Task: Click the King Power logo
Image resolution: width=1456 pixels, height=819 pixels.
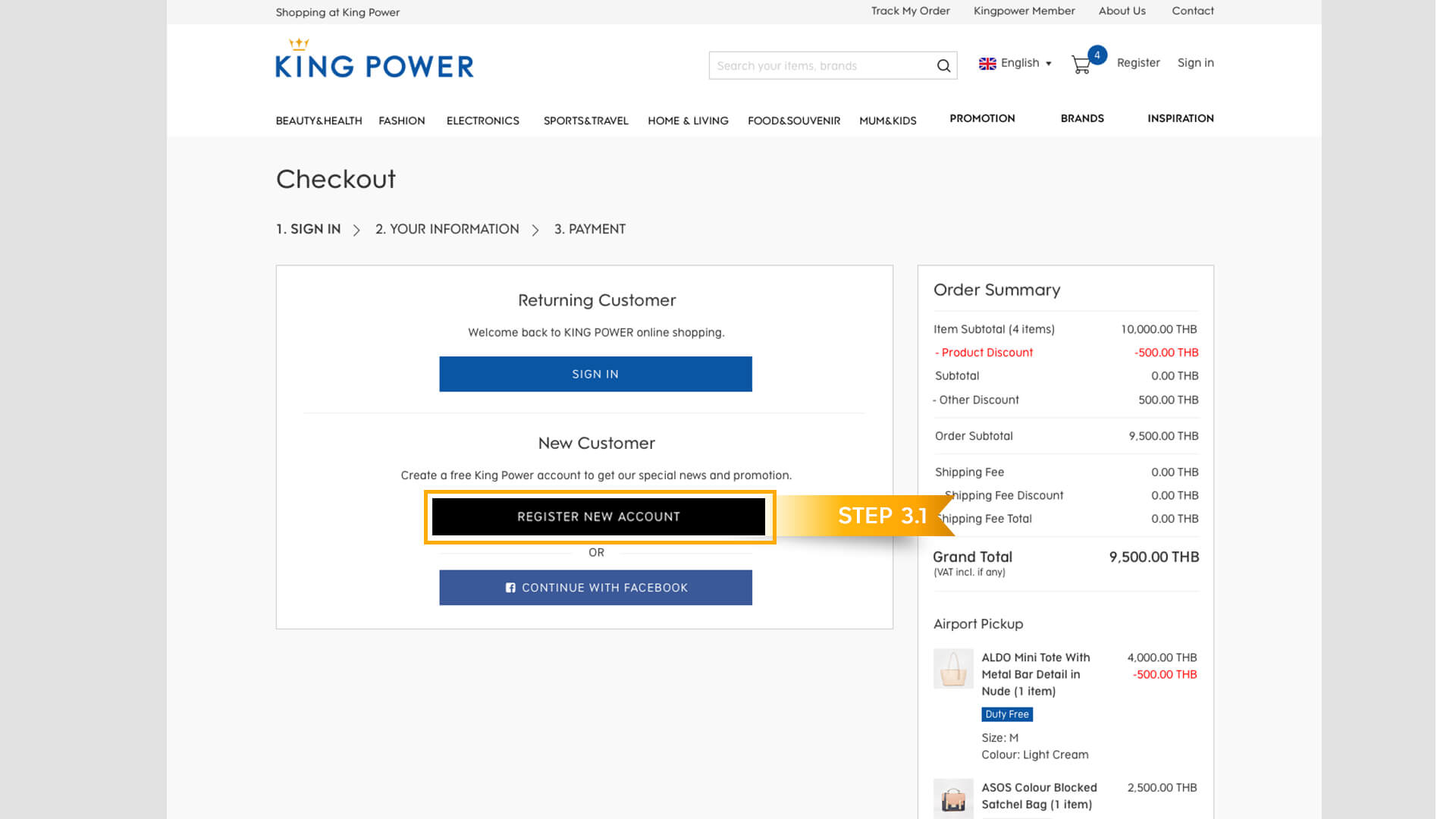Action: (375, 58)
